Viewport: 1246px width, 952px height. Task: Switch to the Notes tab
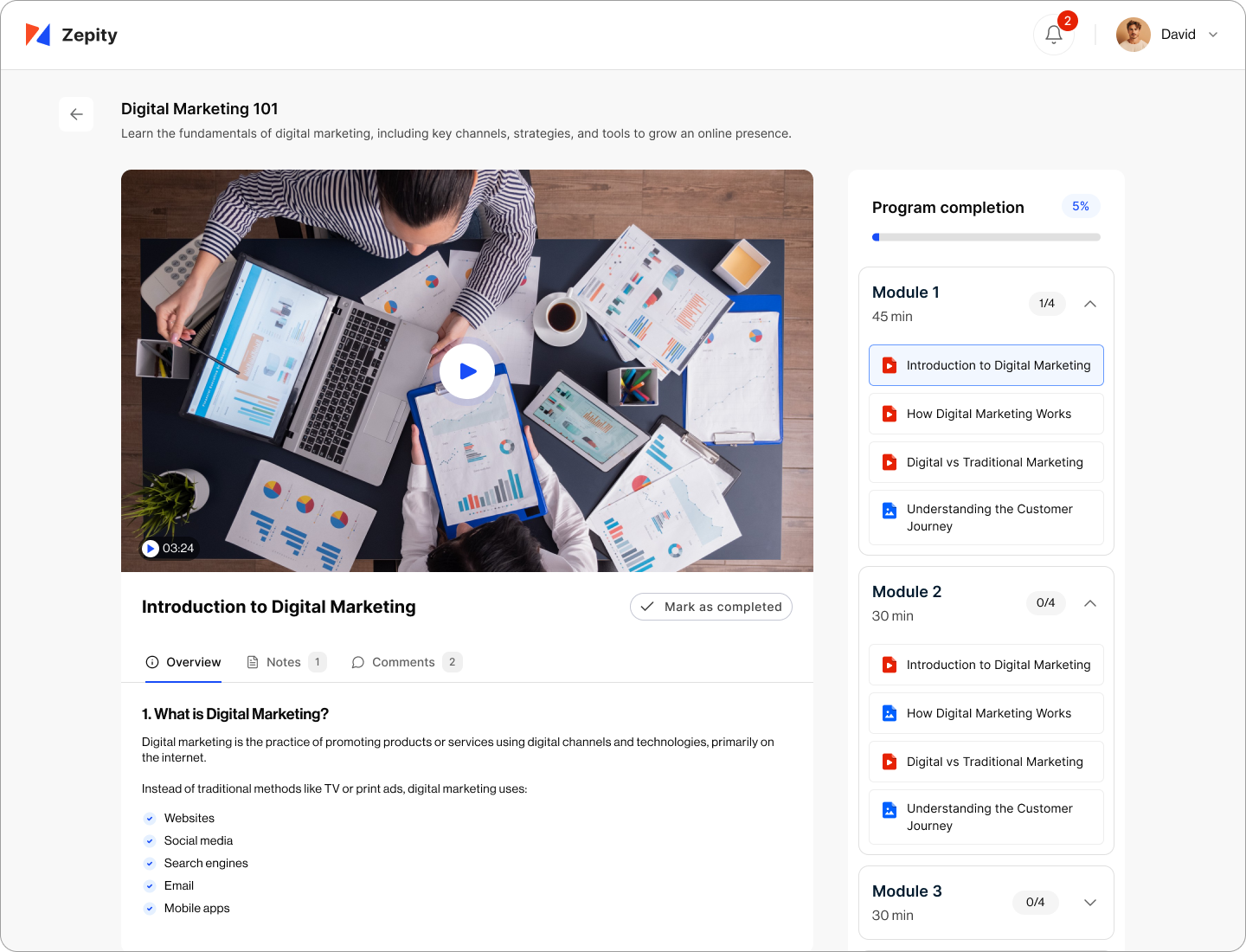coord(284,662)
